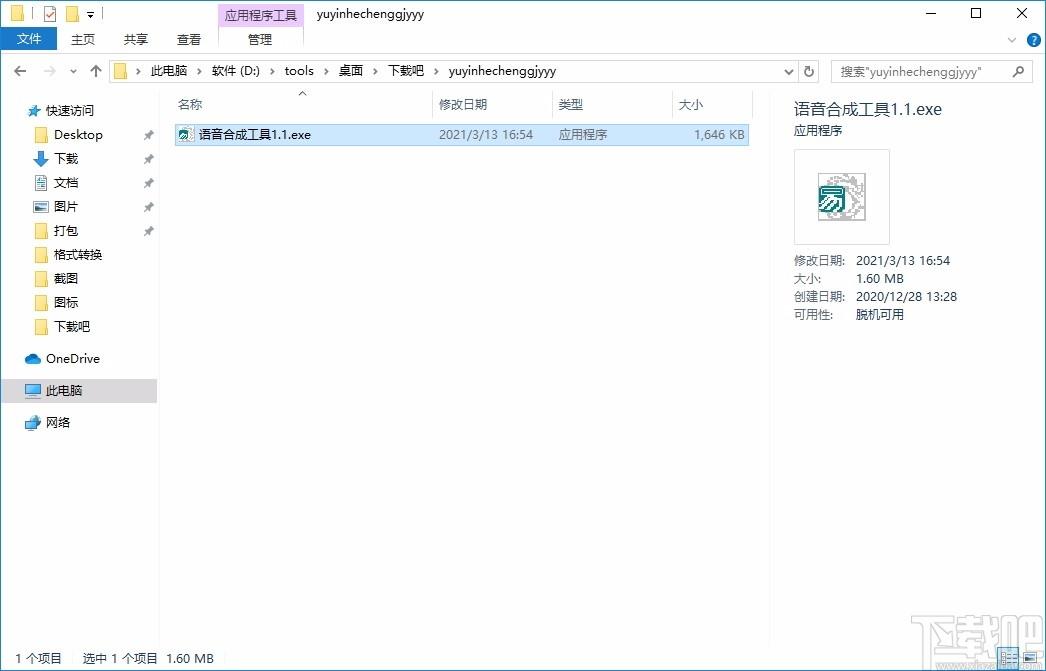Open 快速访问 in navigation pane
Screen dimensions: 1046x671
(x=69, y=111)
